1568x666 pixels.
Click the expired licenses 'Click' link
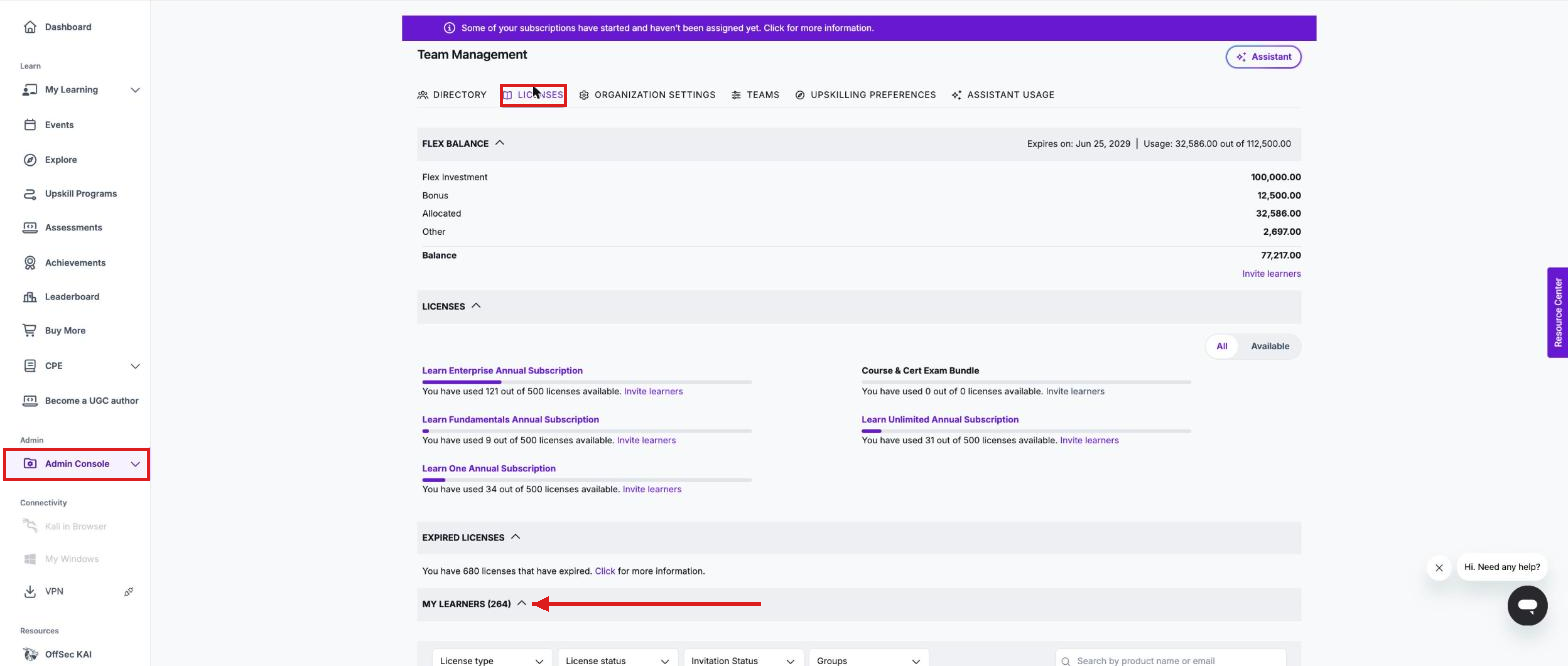pyautogui.click(x=605, y=572)
